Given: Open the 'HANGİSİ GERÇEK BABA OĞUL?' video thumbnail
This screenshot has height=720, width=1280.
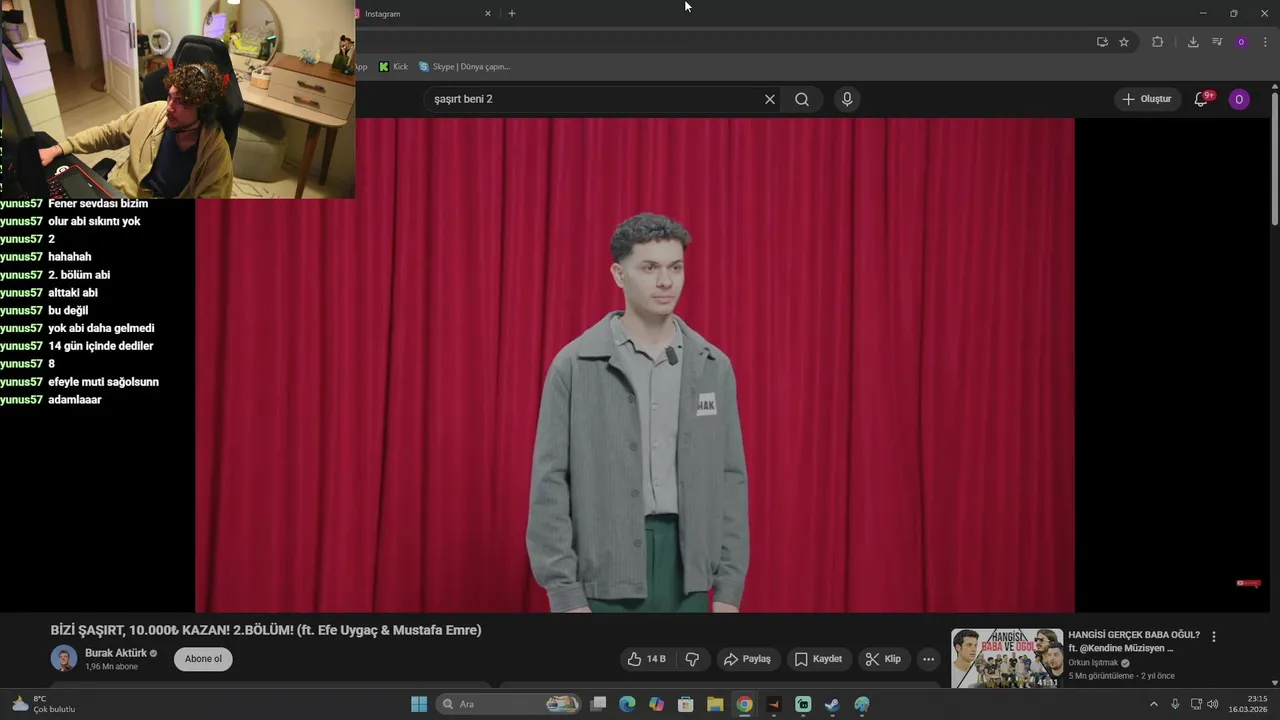Looking at the screenshot, I should coord(1006,658).
